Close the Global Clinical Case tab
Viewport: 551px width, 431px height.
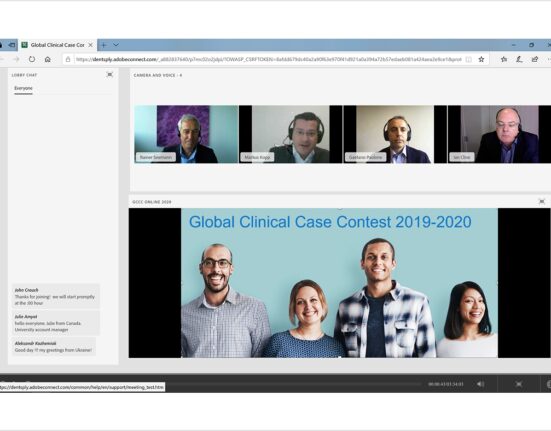tap(91, 45)
